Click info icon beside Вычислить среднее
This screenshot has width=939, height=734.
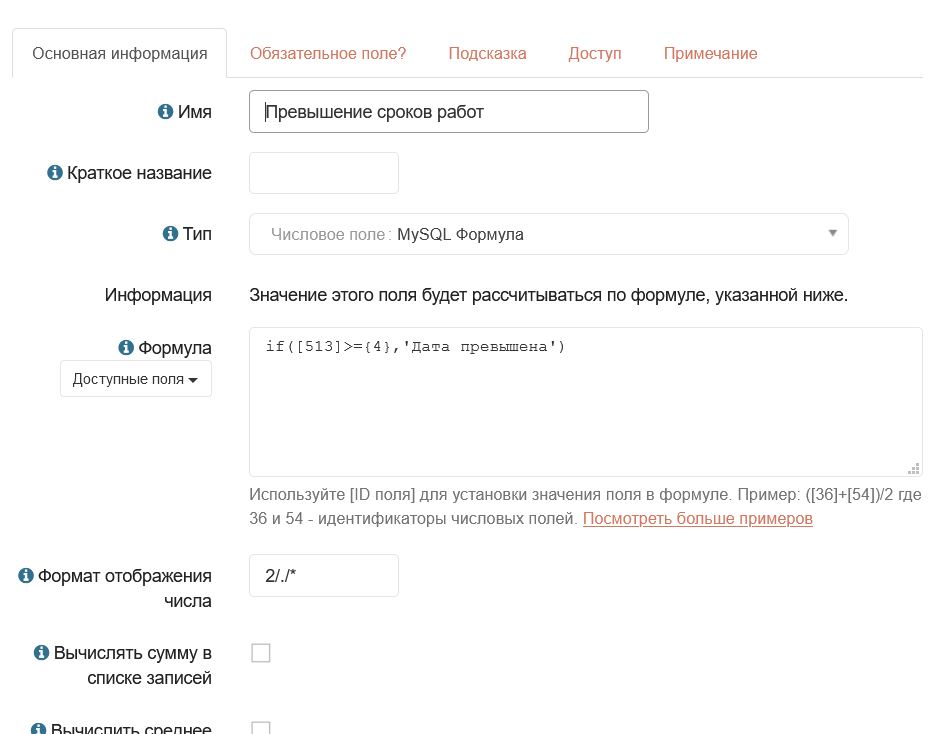(38, 728)
